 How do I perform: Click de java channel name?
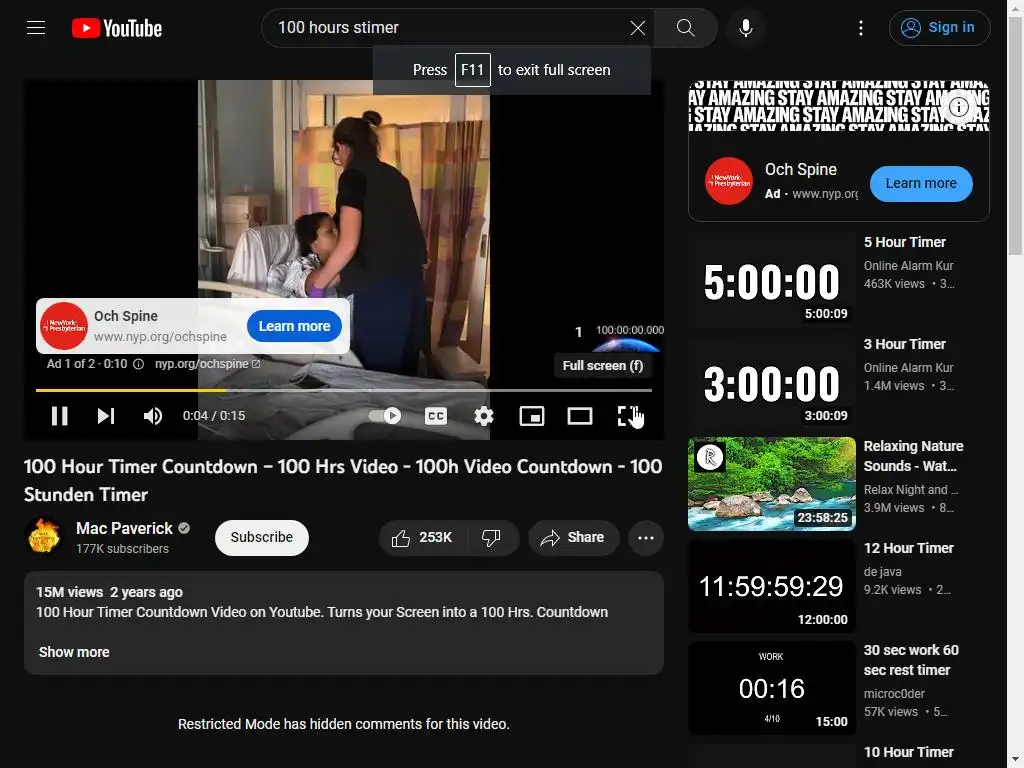coord(882,571)
